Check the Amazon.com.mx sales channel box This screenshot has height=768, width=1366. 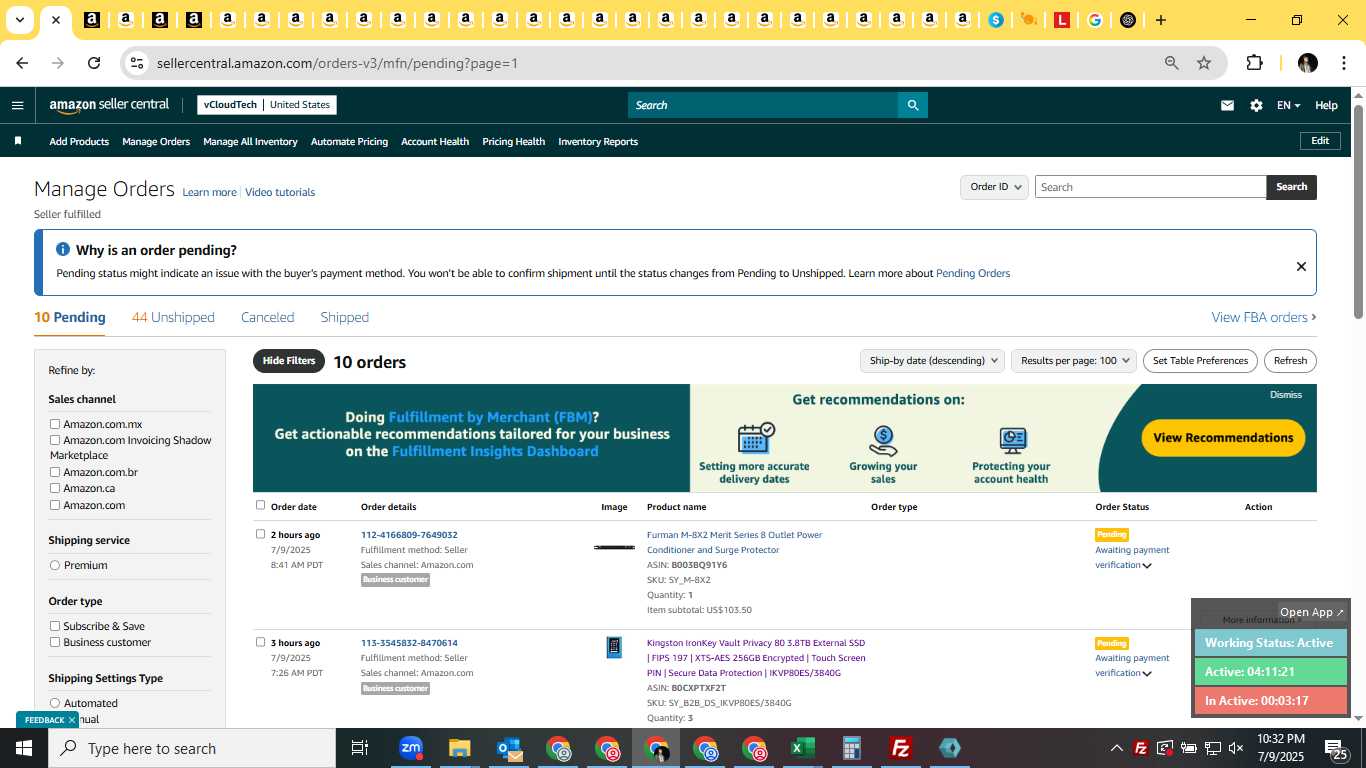55,424
